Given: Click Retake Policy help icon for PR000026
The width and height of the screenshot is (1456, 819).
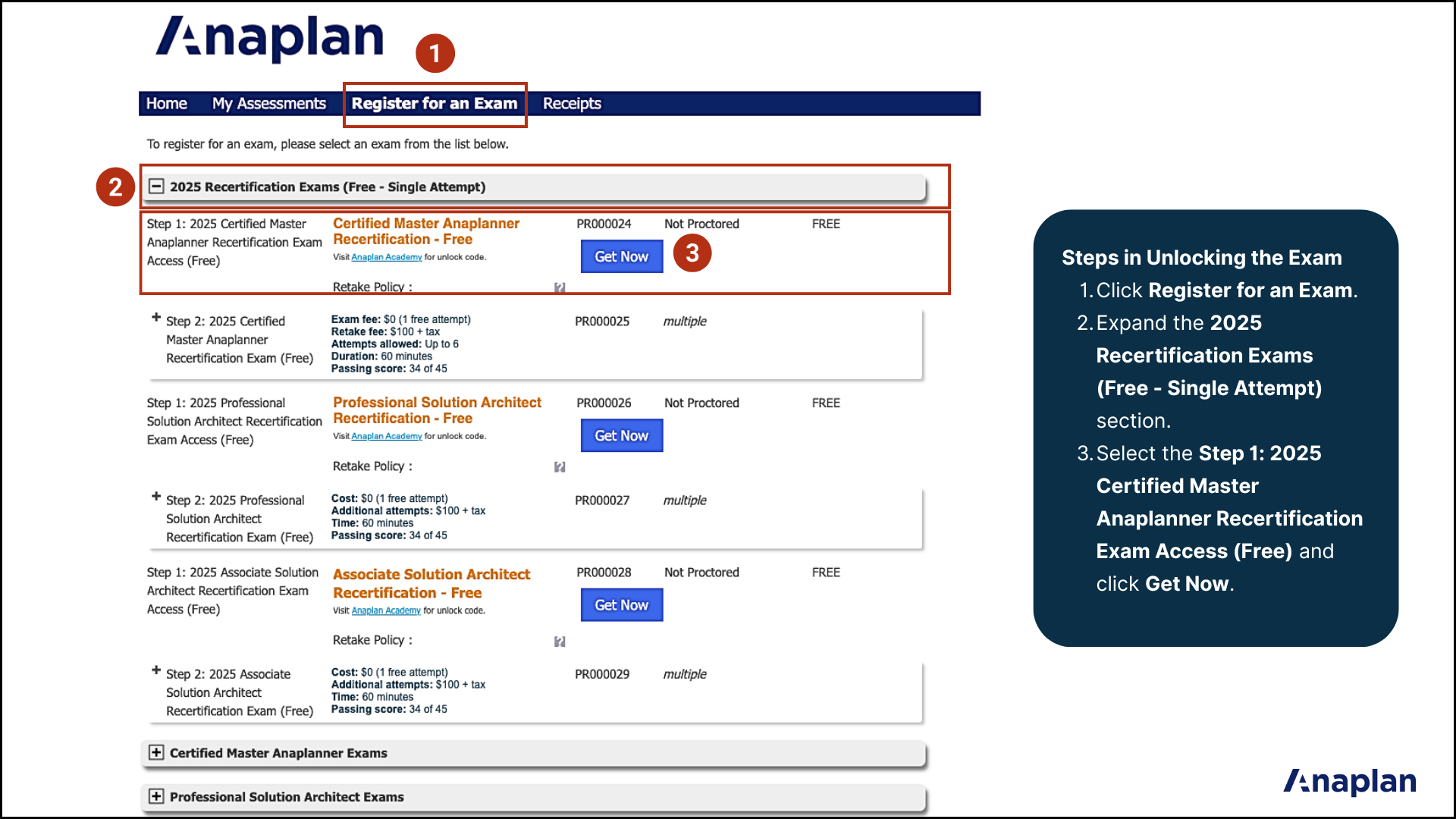Looking at the screenshot, I should point(560,467).
